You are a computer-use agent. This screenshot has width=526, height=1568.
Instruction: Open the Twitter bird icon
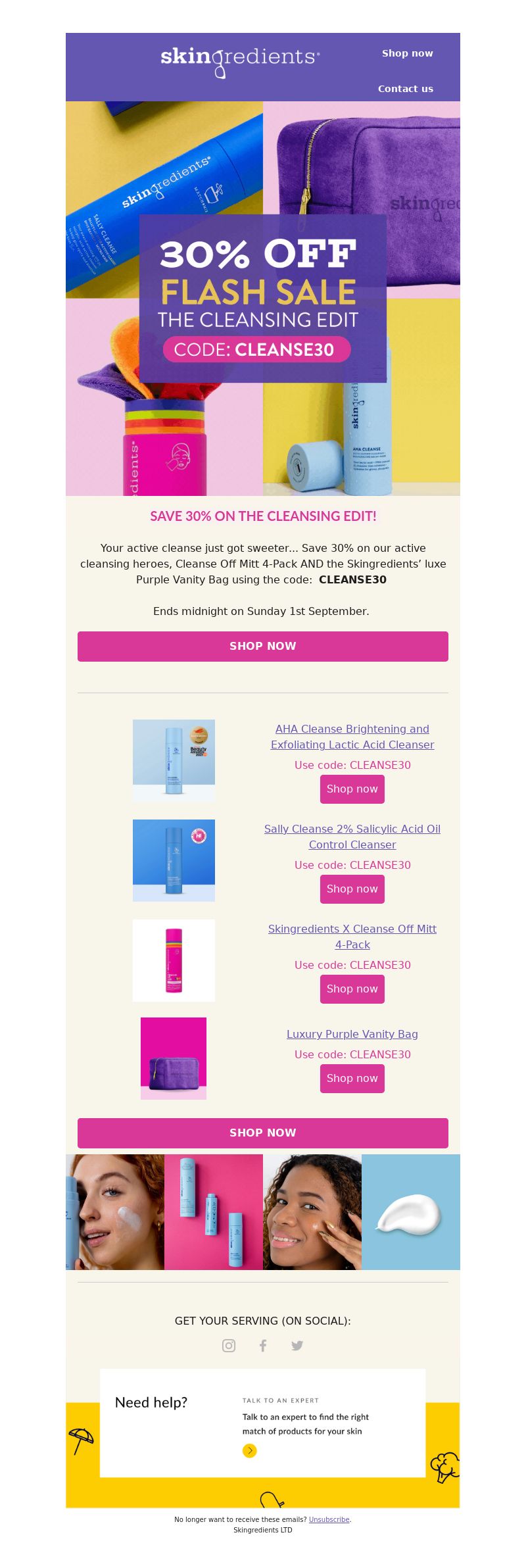pos(297,1346)
